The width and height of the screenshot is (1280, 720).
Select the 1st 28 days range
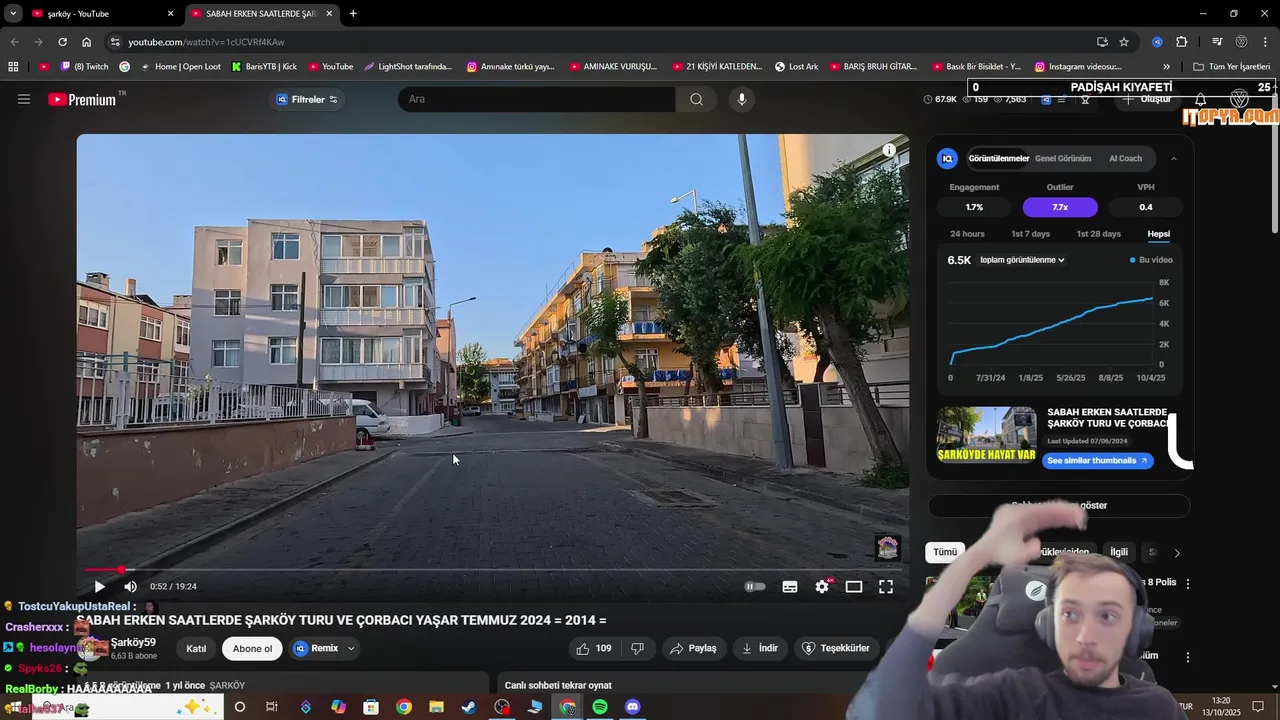[1098, 234]
